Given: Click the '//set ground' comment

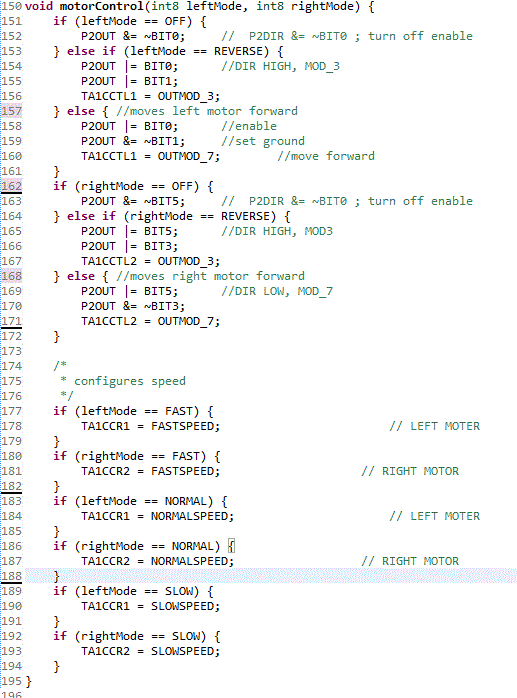Looking at the screenshot, I should point(263,142).
